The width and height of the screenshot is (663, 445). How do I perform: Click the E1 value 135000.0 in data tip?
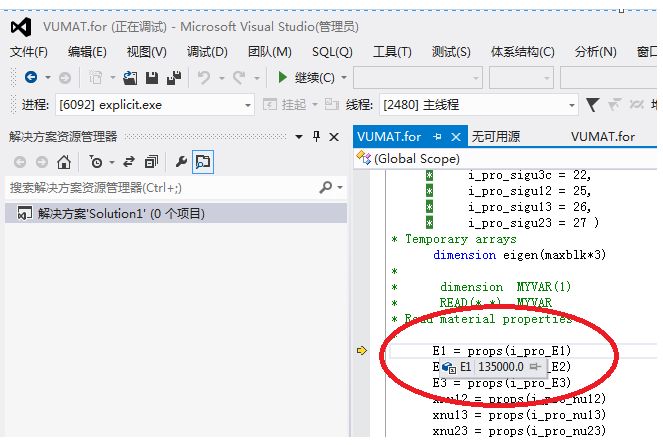[x=501, y=367]
